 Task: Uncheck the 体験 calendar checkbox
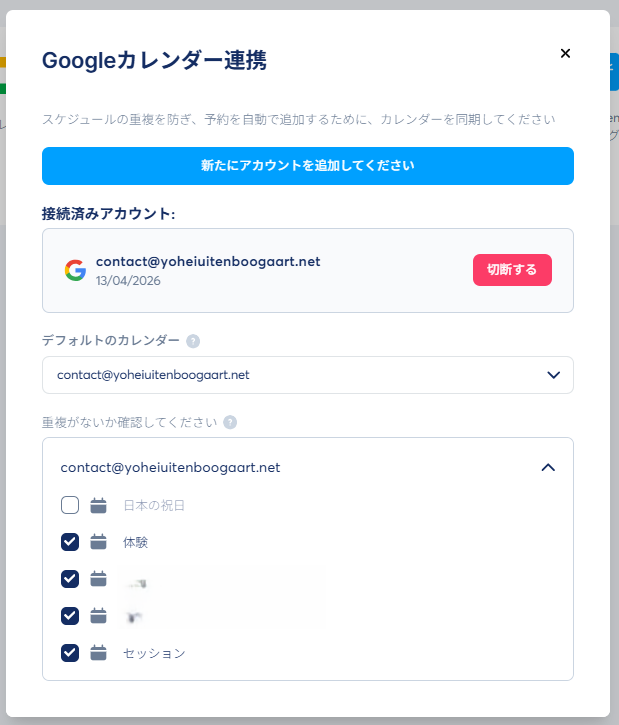click(x=70, y=542)
